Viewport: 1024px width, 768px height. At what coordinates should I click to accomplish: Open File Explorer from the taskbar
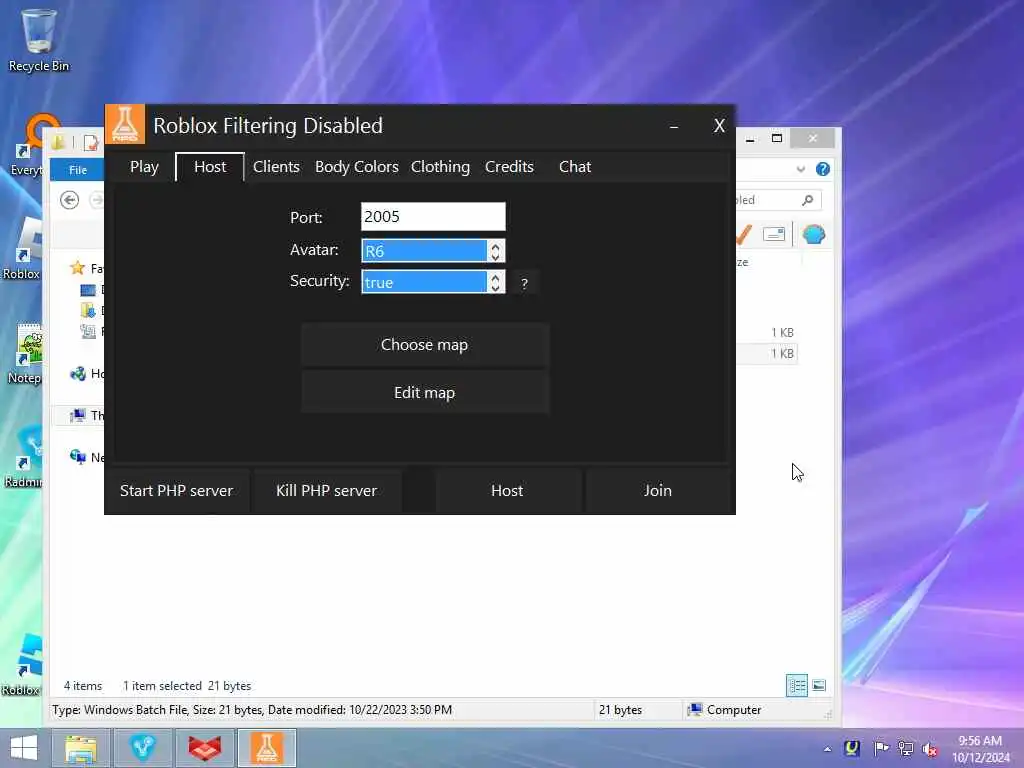(81, 748)
